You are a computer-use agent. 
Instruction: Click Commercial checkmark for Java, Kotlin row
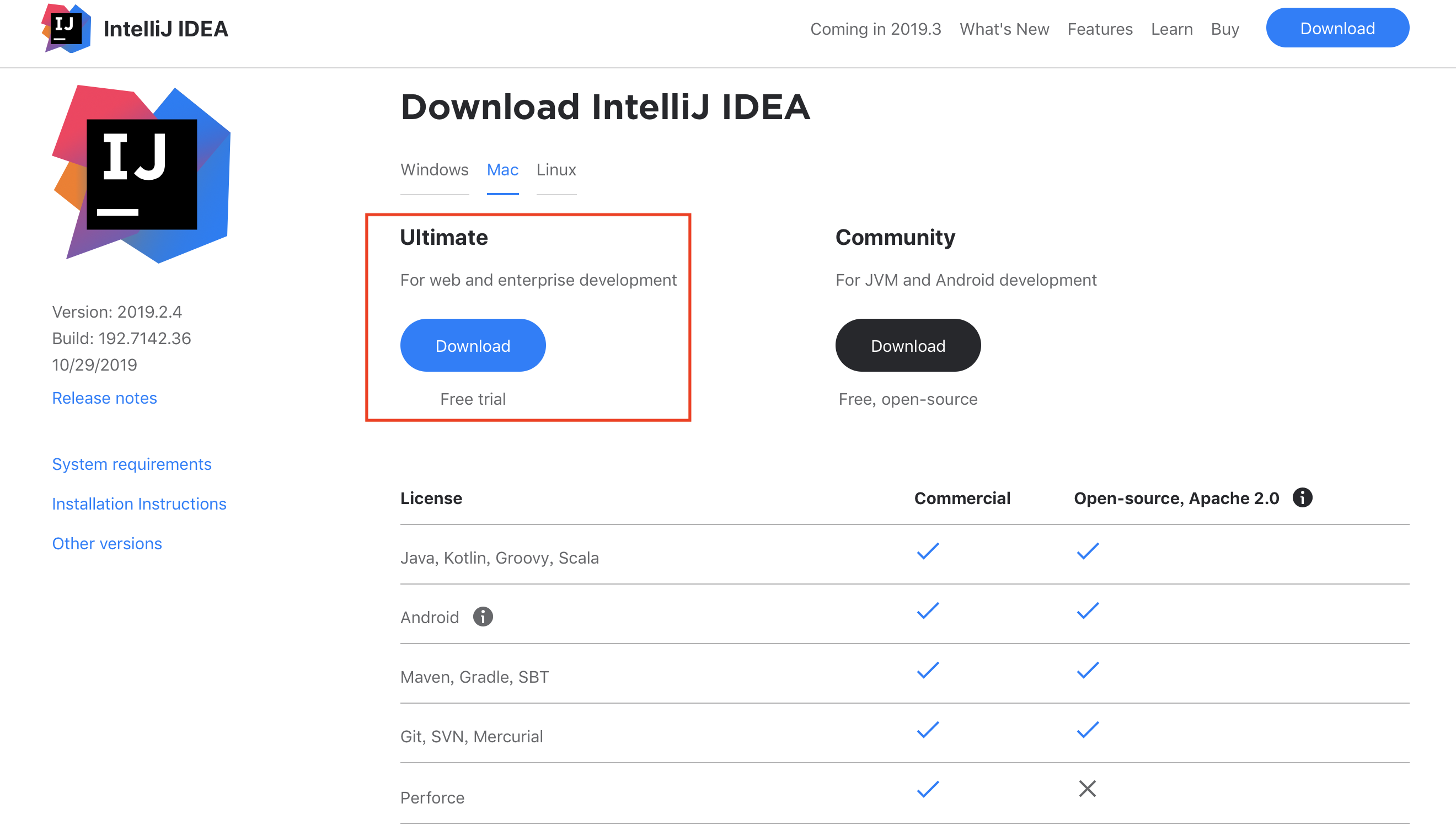pos(928,551)
